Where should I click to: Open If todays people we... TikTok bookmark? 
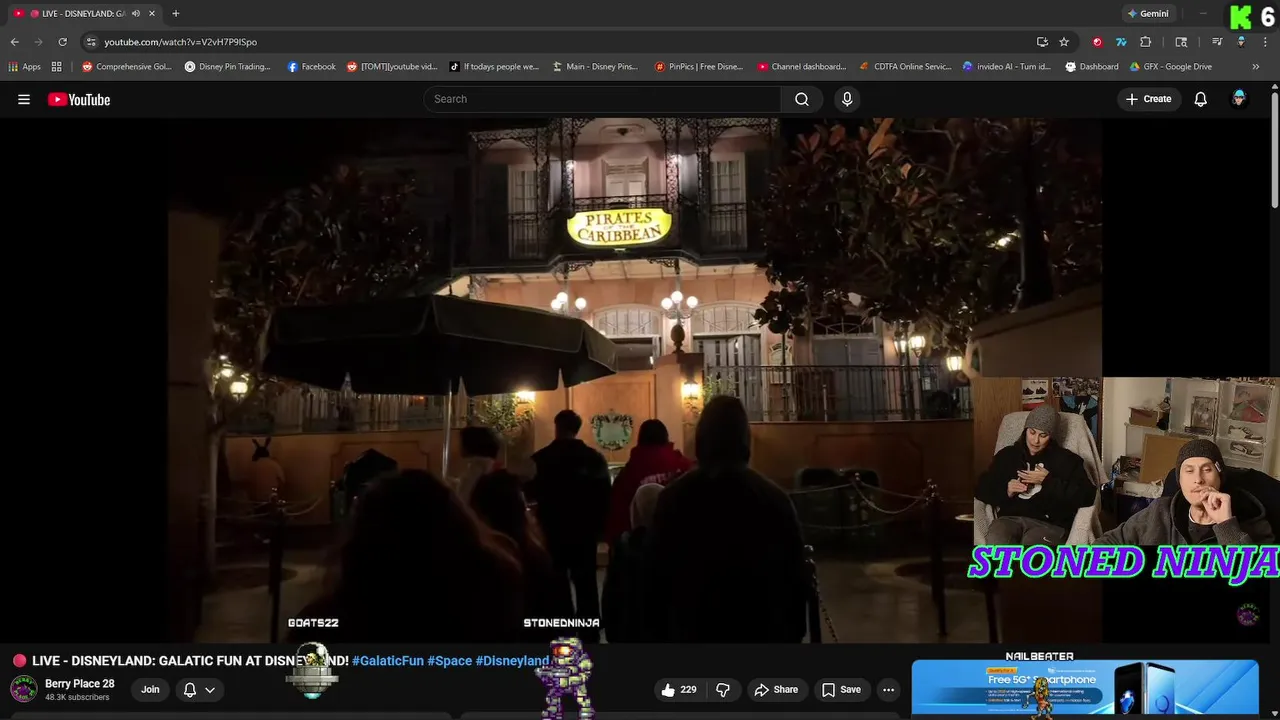tap(494, 67)
